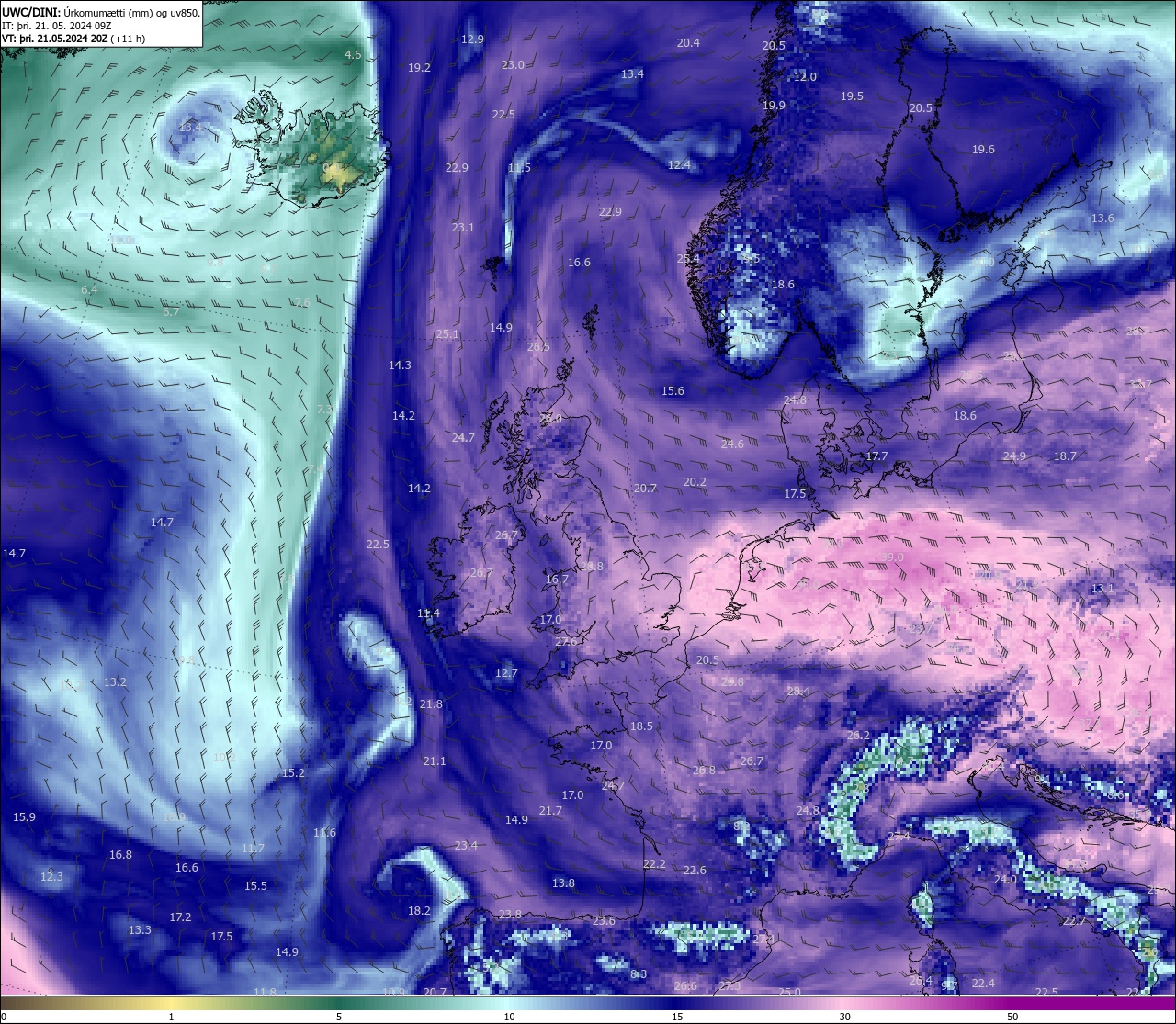Click the 13.3 map value
Screen dimensions: 1176x1024
pyautogui.click(x=140, y=930)
